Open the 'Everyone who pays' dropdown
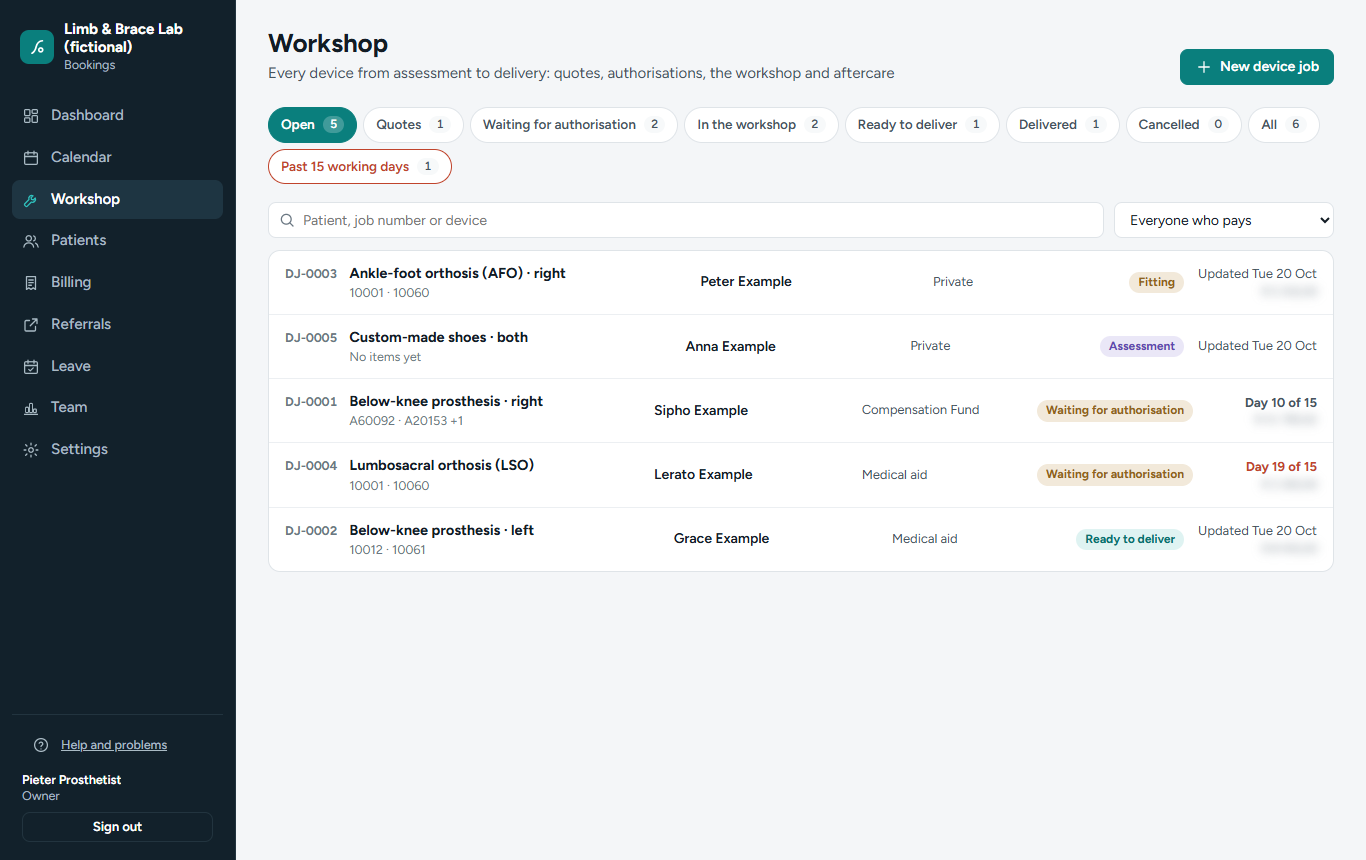Screen dimensions: 1366x860 [1223, 220]
